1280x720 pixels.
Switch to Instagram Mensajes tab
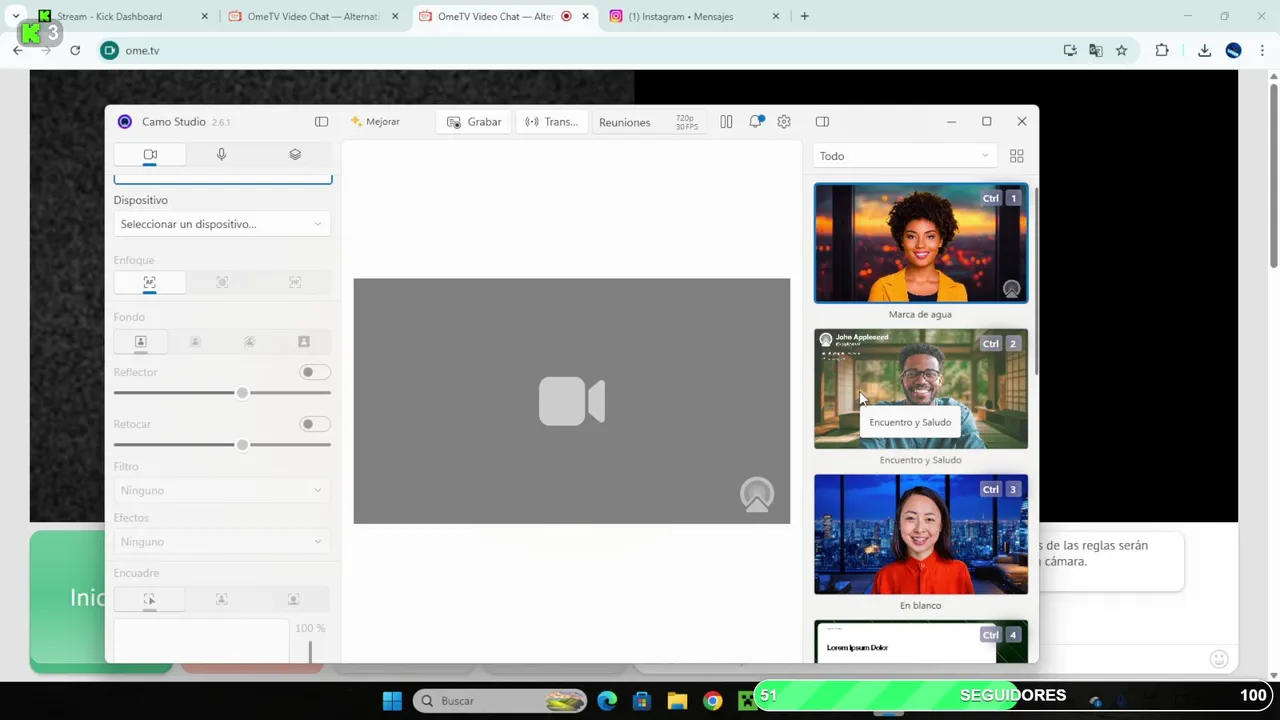pos(690,16)
